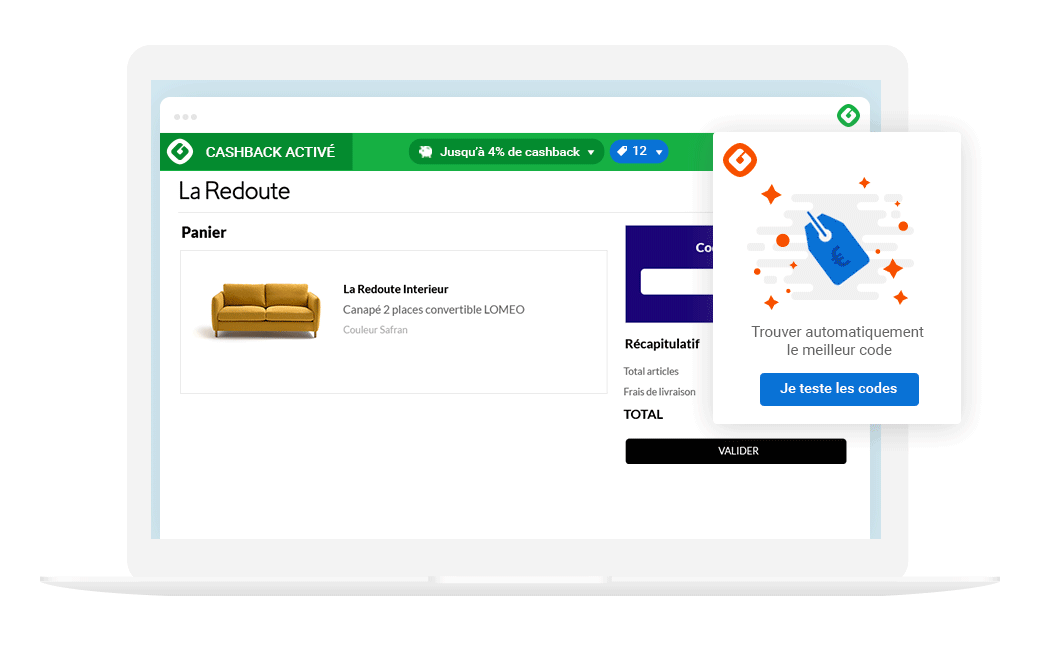Image resolution: width=1048 pixels, height=665 pixels.
Task: Click the 'Panier' heading
Action: coord(204,233)
